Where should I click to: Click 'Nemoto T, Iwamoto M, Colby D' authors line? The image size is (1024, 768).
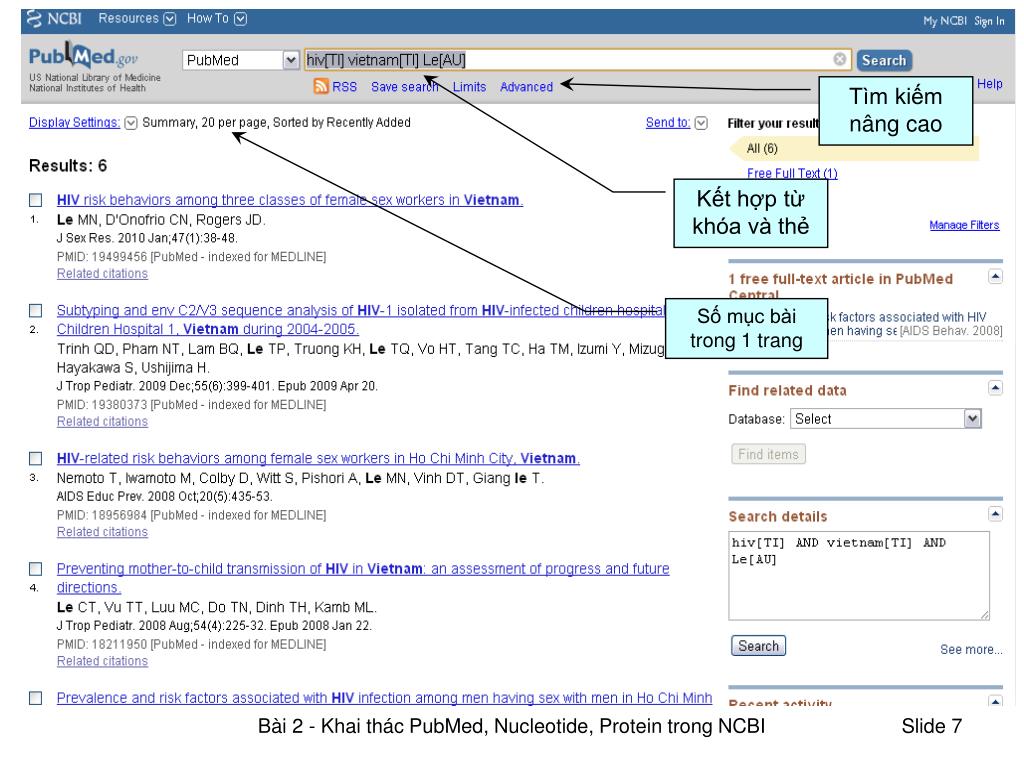(300, 478)
